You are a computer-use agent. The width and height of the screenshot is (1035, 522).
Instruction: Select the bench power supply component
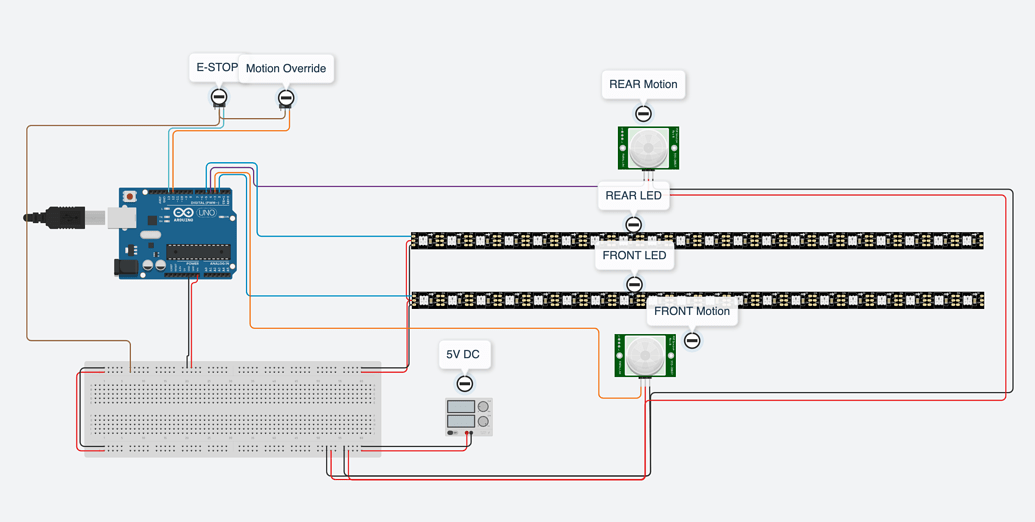[469, 416]
